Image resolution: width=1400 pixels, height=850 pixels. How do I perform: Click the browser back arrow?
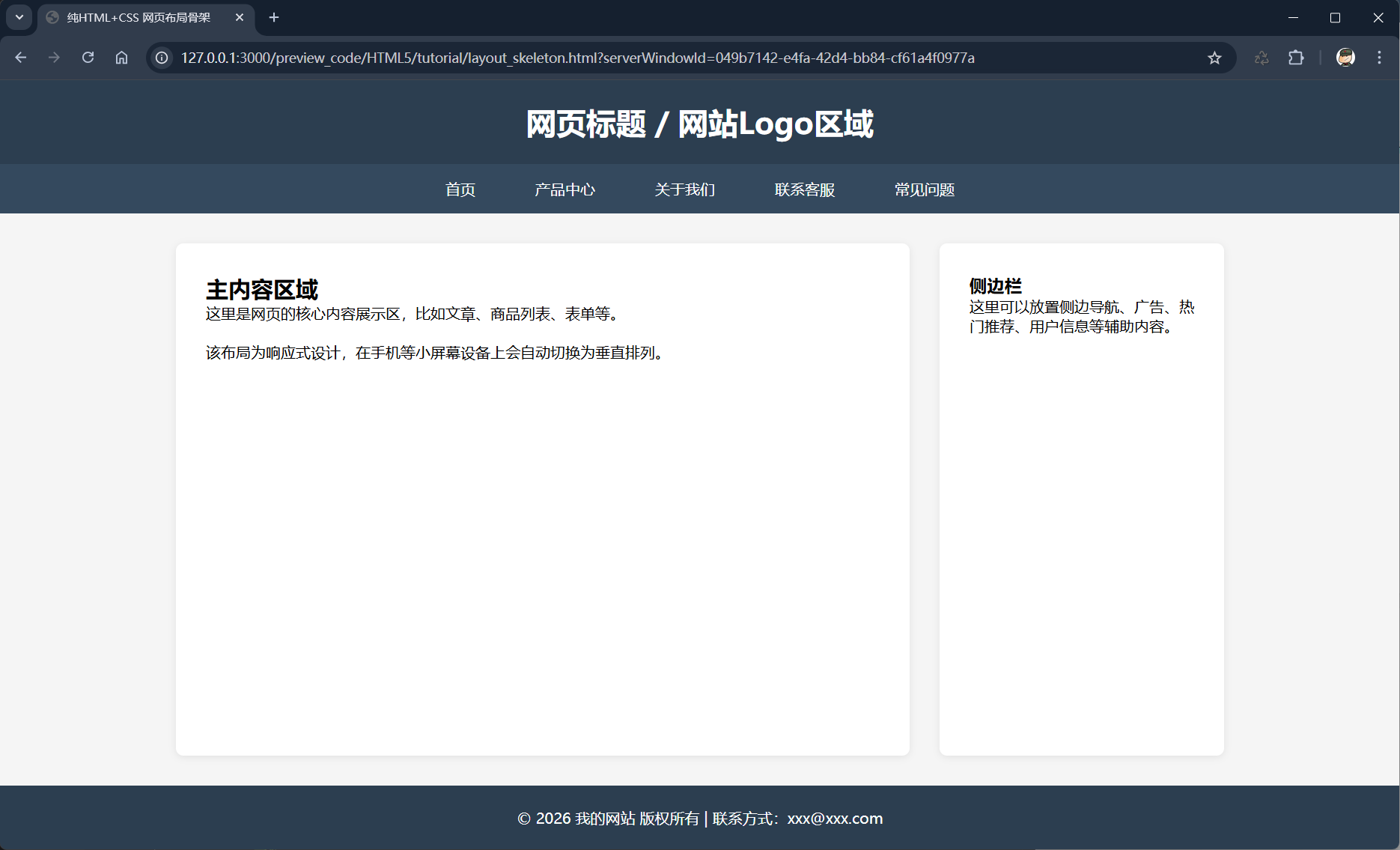[21, 58]
